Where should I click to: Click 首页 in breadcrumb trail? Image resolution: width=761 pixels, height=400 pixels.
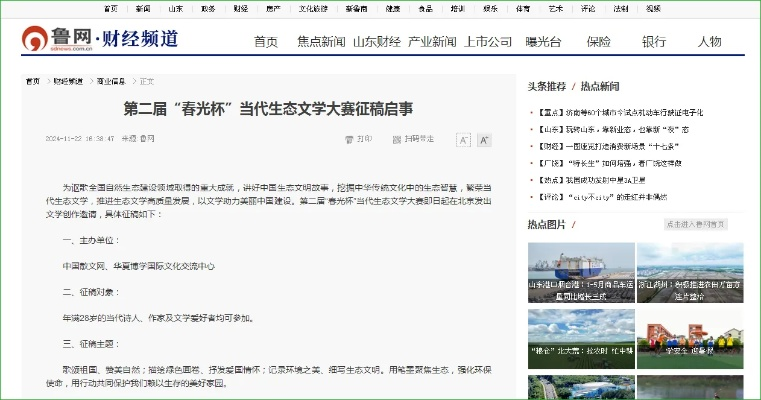[33, 80]
